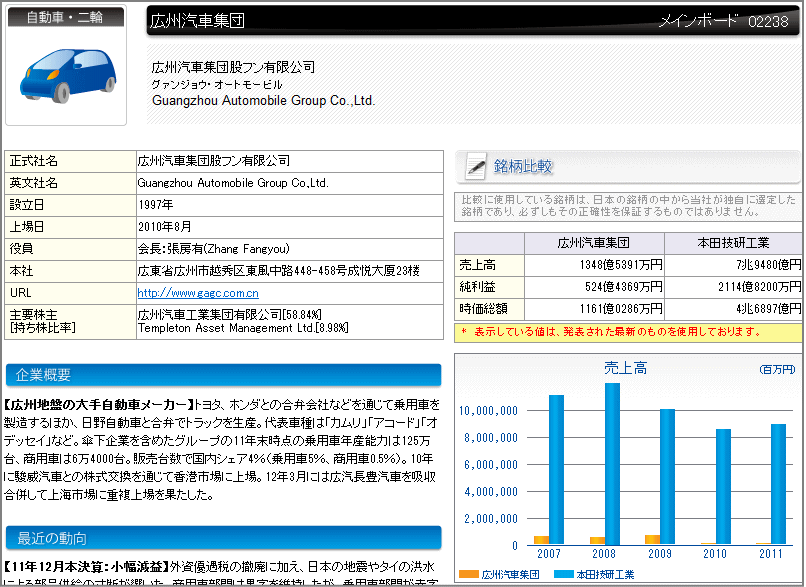
Task: Click the 時価総額 row label
Action: (x=483, y=309)
